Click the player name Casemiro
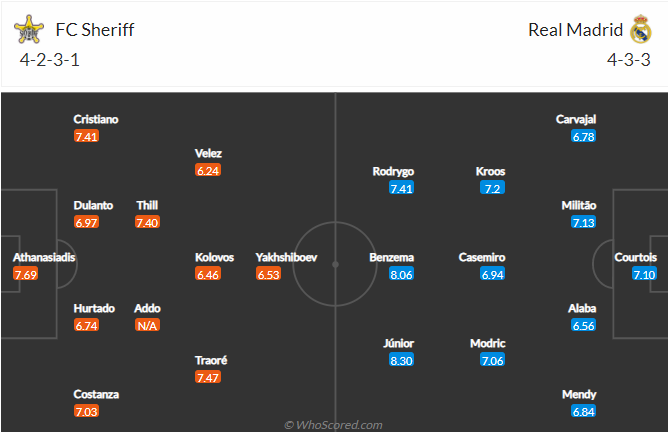 point(482,257)
